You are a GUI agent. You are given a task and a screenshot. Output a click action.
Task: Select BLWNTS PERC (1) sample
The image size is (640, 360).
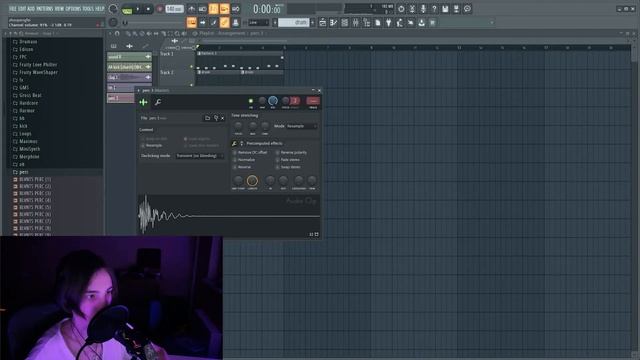pos(35,179)
